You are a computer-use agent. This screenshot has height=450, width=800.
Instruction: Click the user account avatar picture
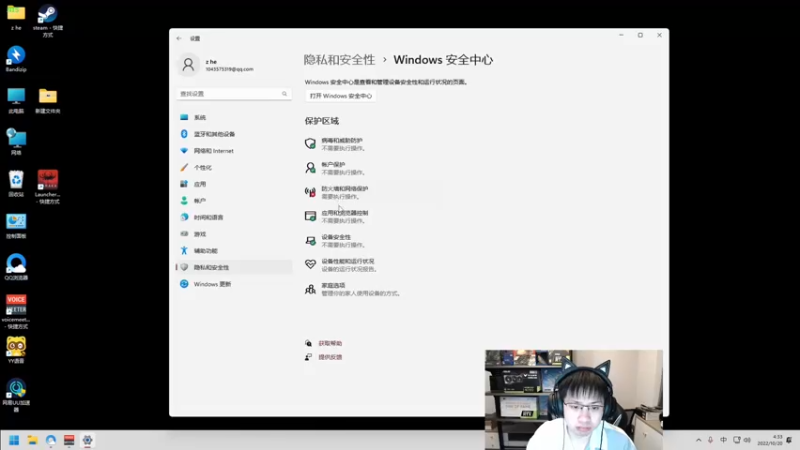pyautogui.click(x=188, y=65)
